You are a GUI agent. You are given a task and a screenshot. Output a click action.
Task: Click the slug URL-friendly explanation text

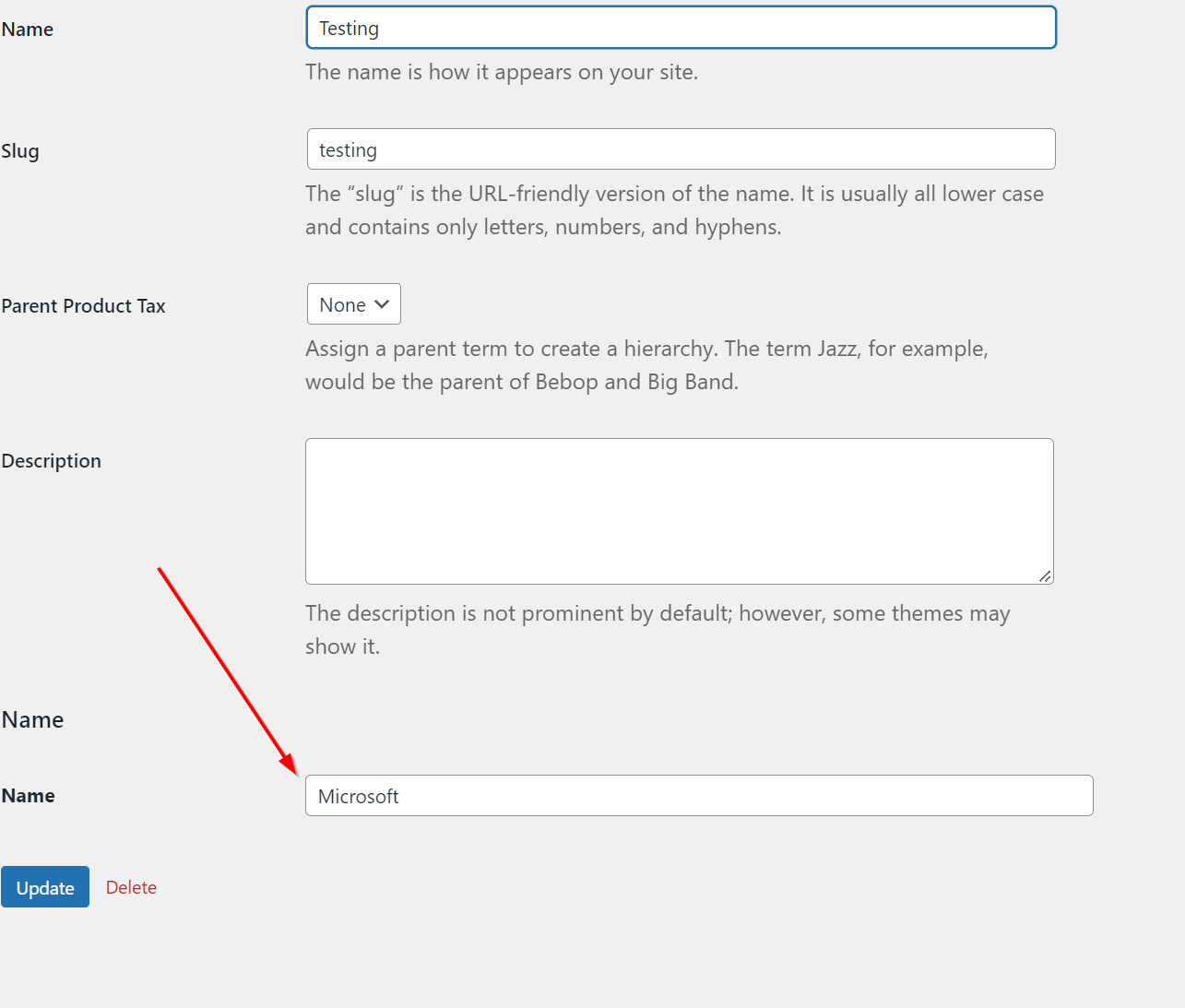[x=673, y=210]
